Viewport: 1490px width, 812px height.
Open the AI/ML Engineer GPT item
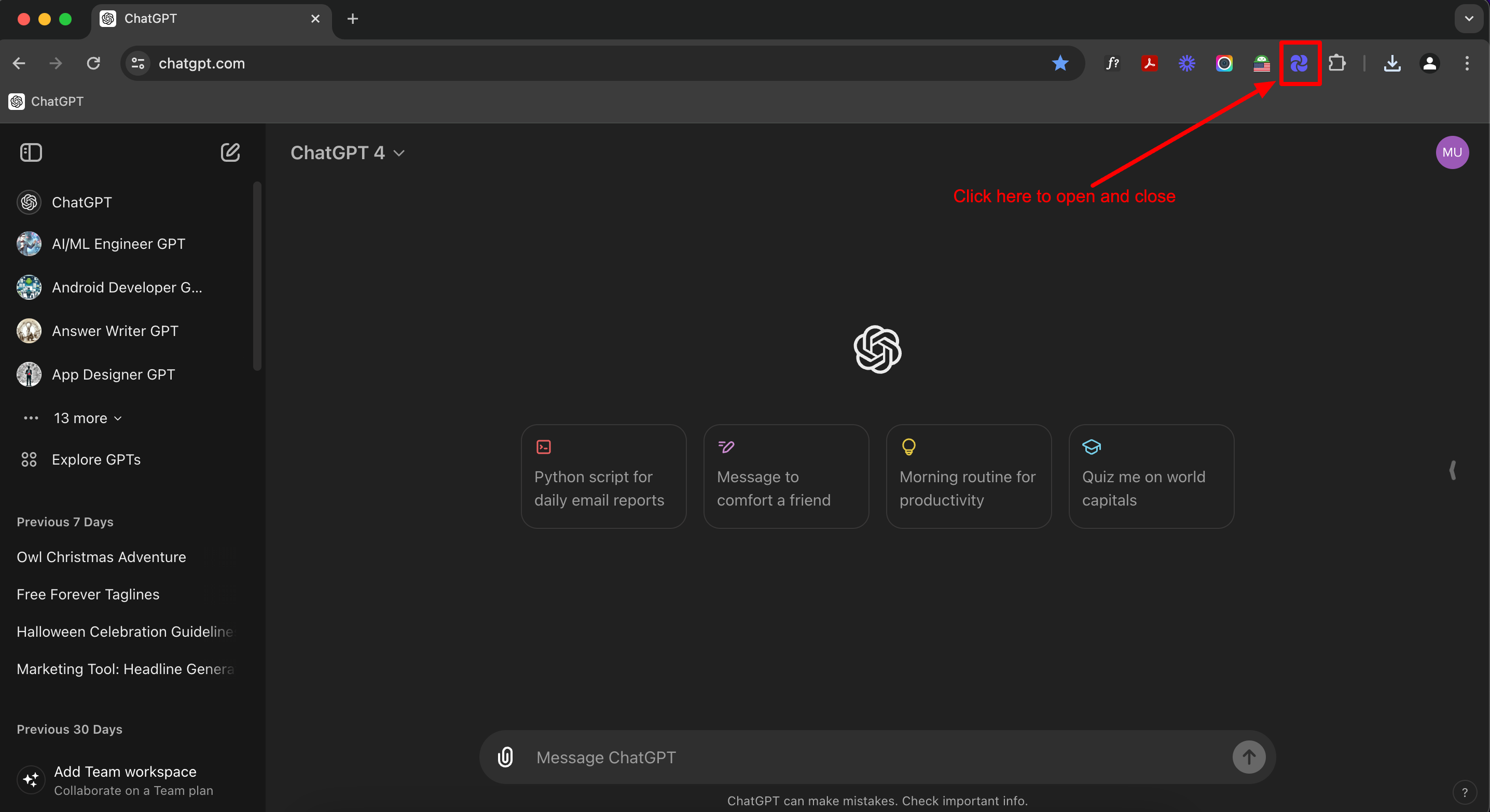pos(118,244)
